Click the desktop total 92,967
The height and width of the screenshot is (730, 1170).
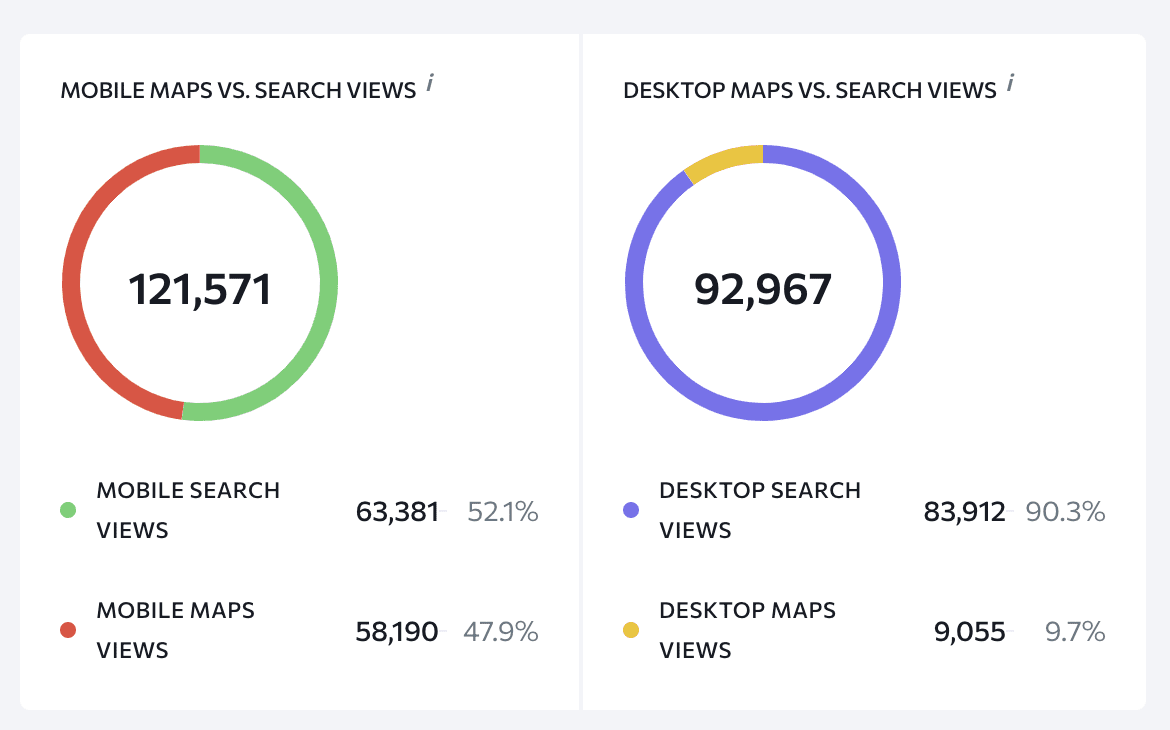click(763, 290)
